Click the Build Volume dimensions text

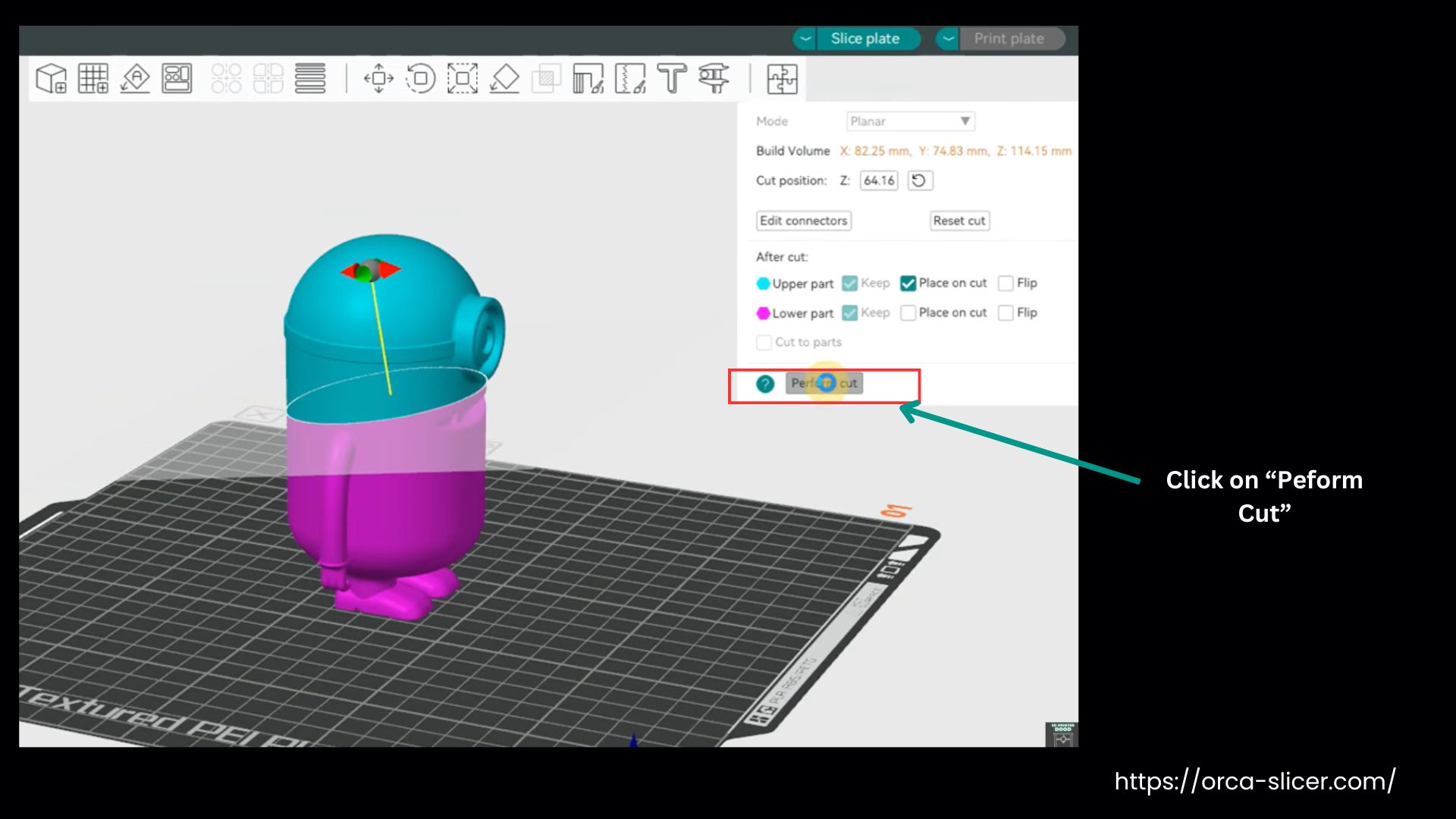[955, 151]
